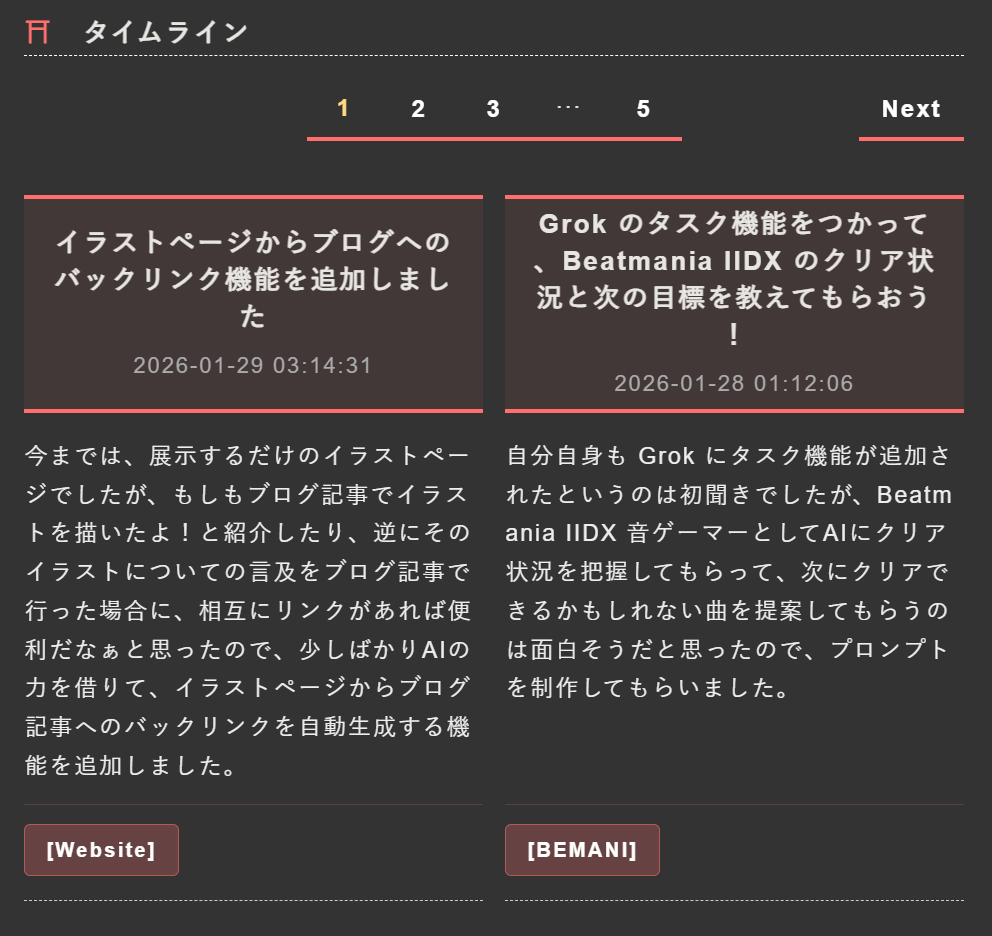Click the Next pagination link

(x=910, y=109)
